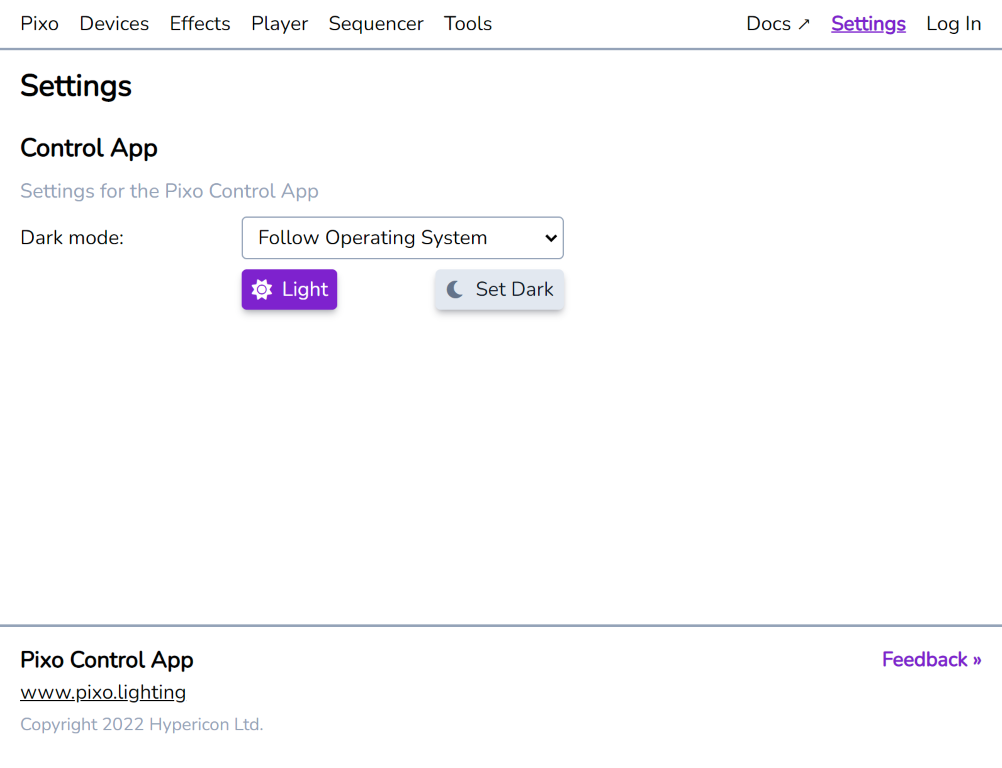This screenshot has height=768, width=1002.
Task: Open the Docs page
Action: point(766,23)
